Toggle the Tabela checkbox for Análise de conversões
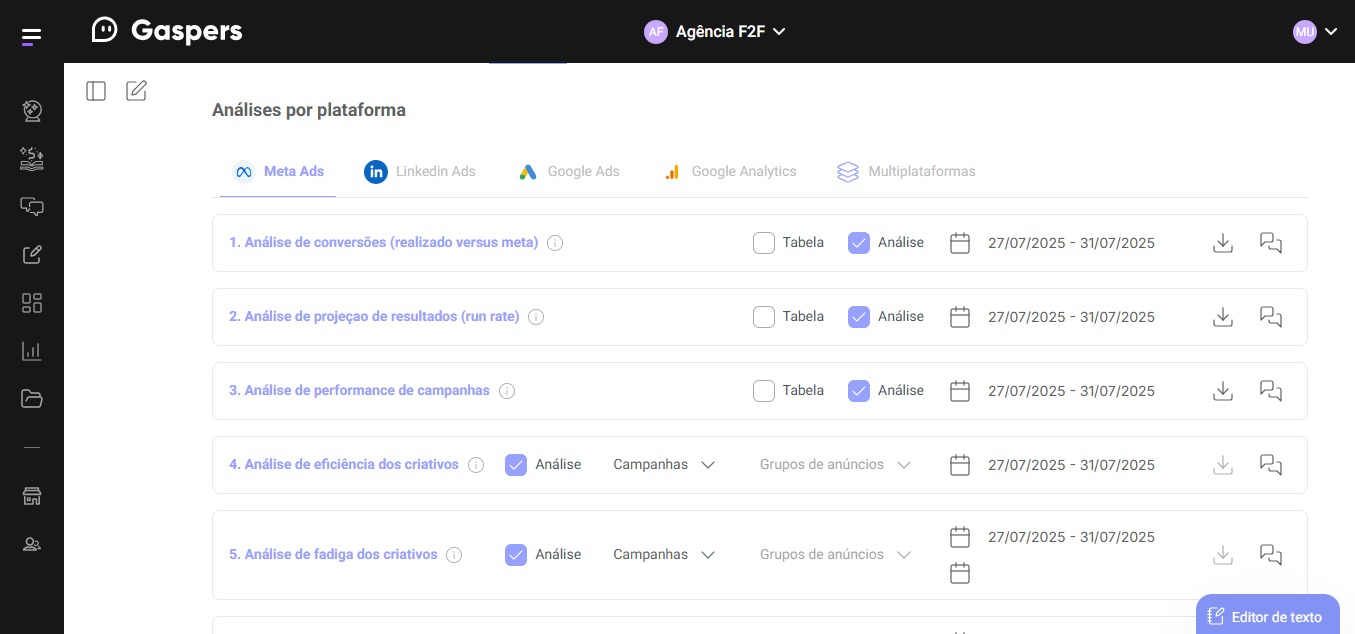Viewport: 1355px width, 634px height. coord(764,242)
